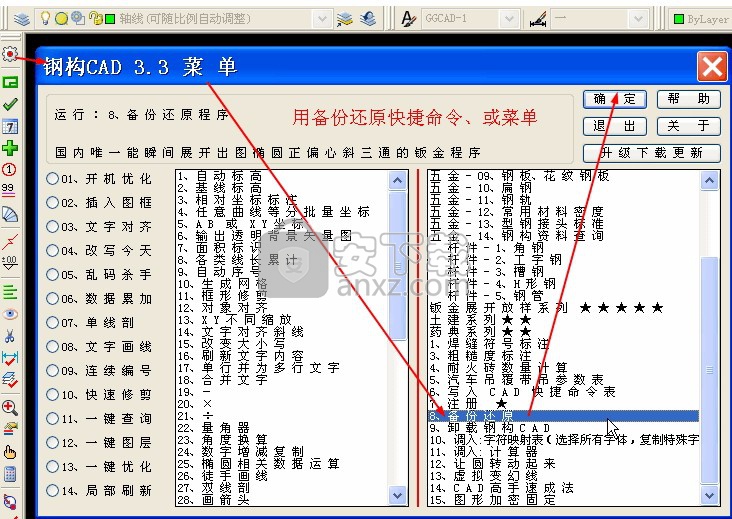Click the green text align lines icon
This screenshot has height=519, width=732.
click(x=10, y=292)
